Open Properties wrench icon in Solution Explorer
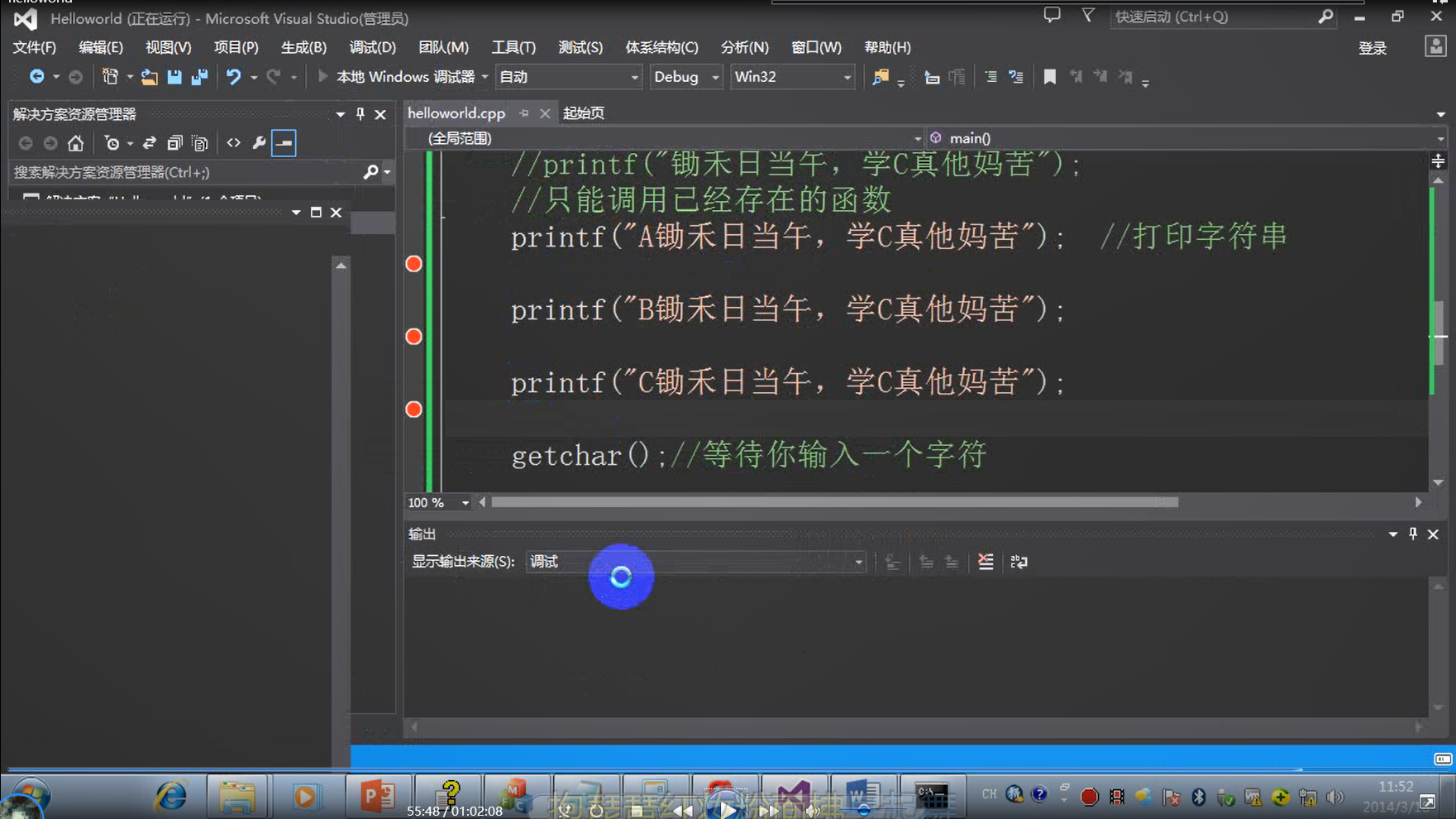This screenshot has height=819, width=1456. click(259, 143)
